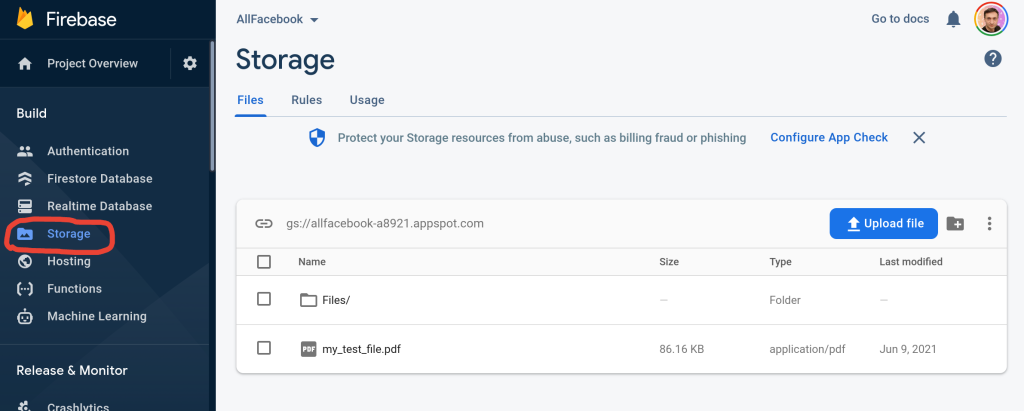Switch to the Usage tab
Image resolution: width=1024 pixels, height=411 pixels.
367,100
